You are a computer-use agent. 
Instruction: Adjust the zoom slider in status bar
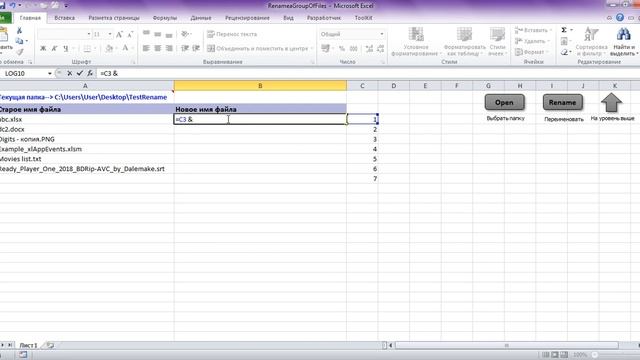click(595, 355)
